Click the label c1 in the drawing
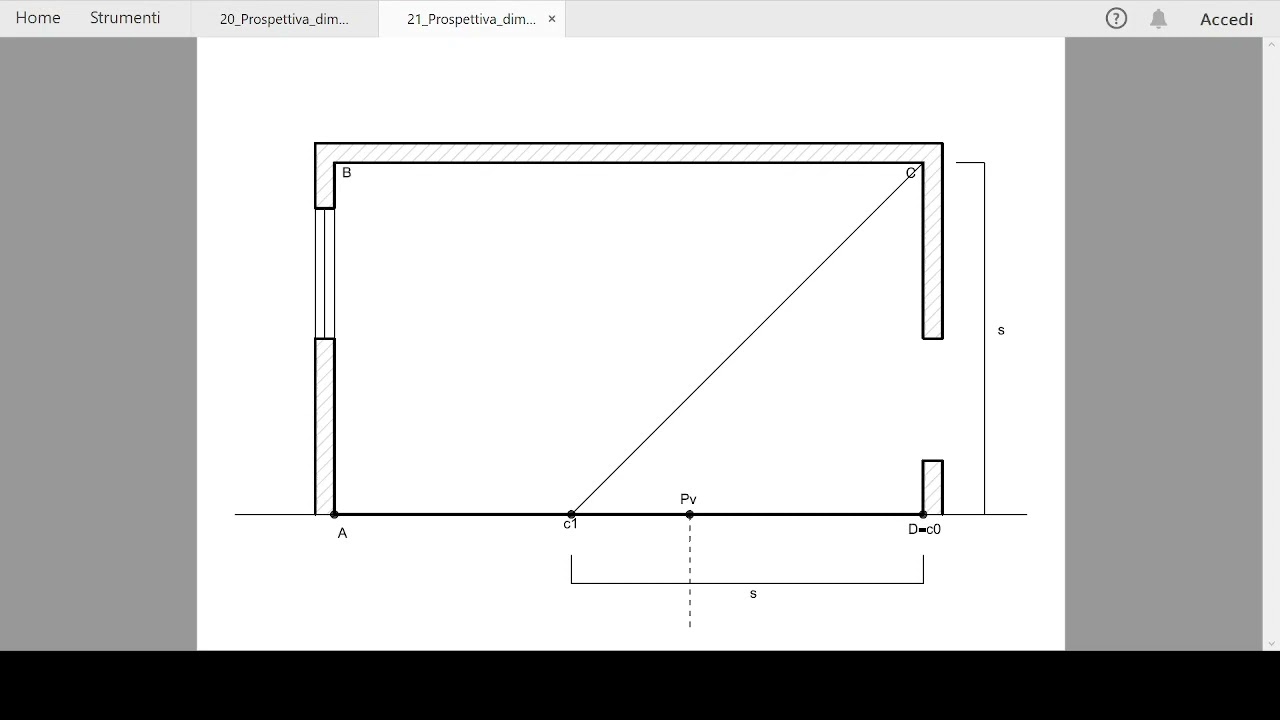 click(x=570, y=524)
